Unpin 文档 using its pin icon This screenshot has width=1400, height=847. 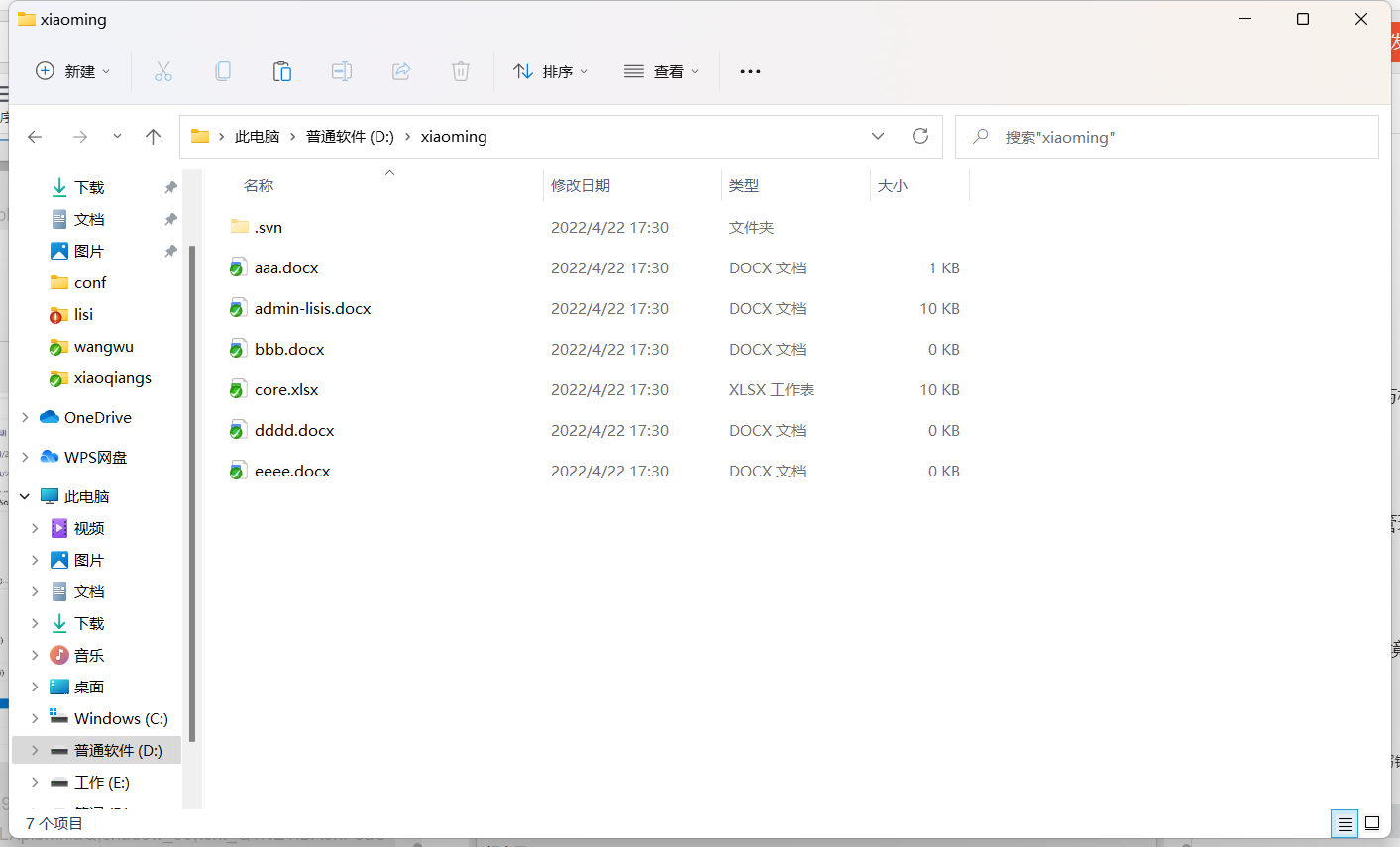tap(170, 219)
